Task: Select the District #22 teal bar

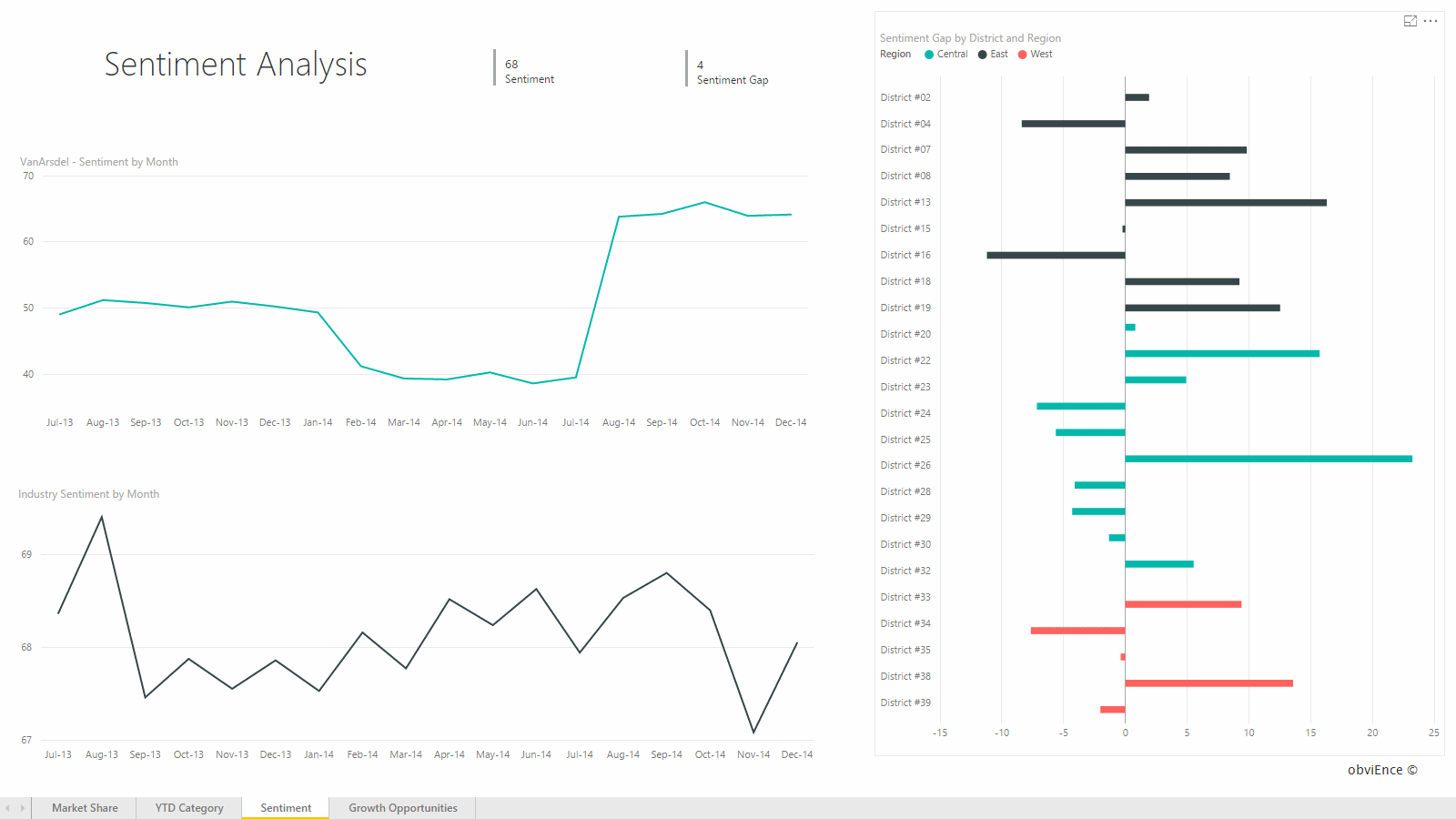Action: 1222,353
